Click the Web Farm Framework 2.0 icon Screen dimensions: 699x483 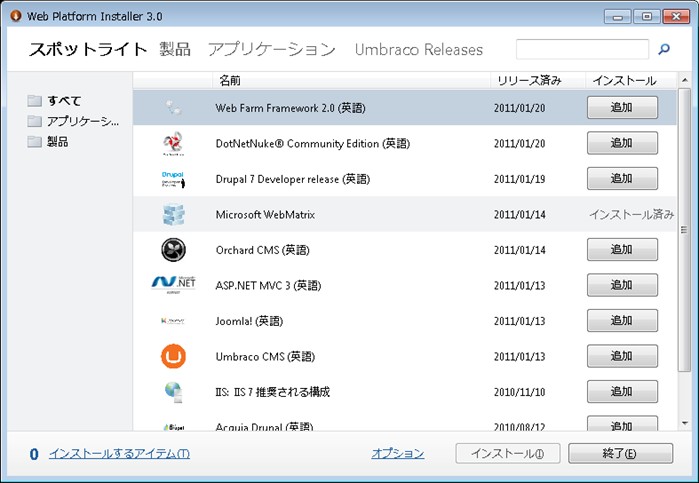click(173, 108)
